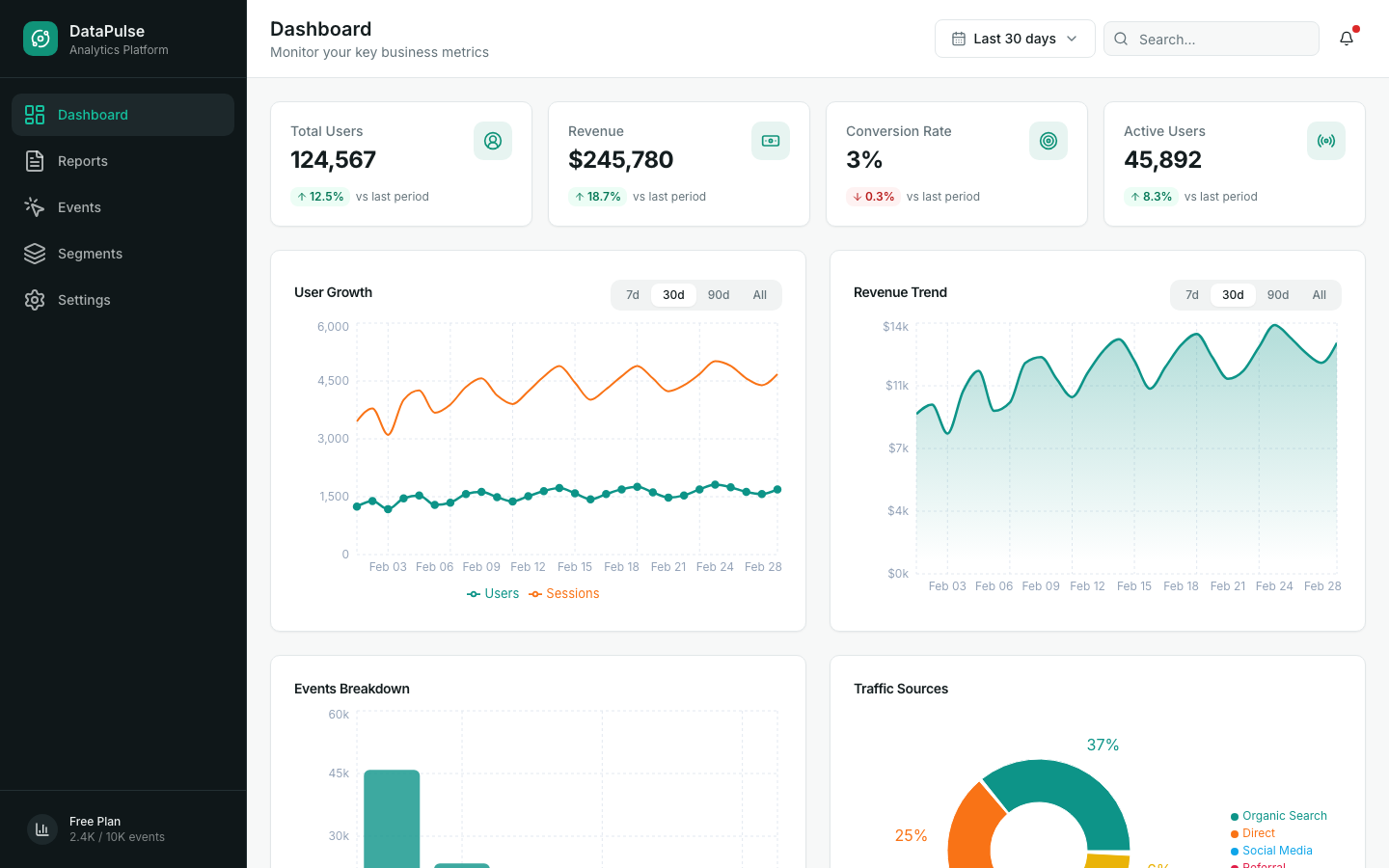
Task: Select All range on User Growth
Action: point(760,295)
